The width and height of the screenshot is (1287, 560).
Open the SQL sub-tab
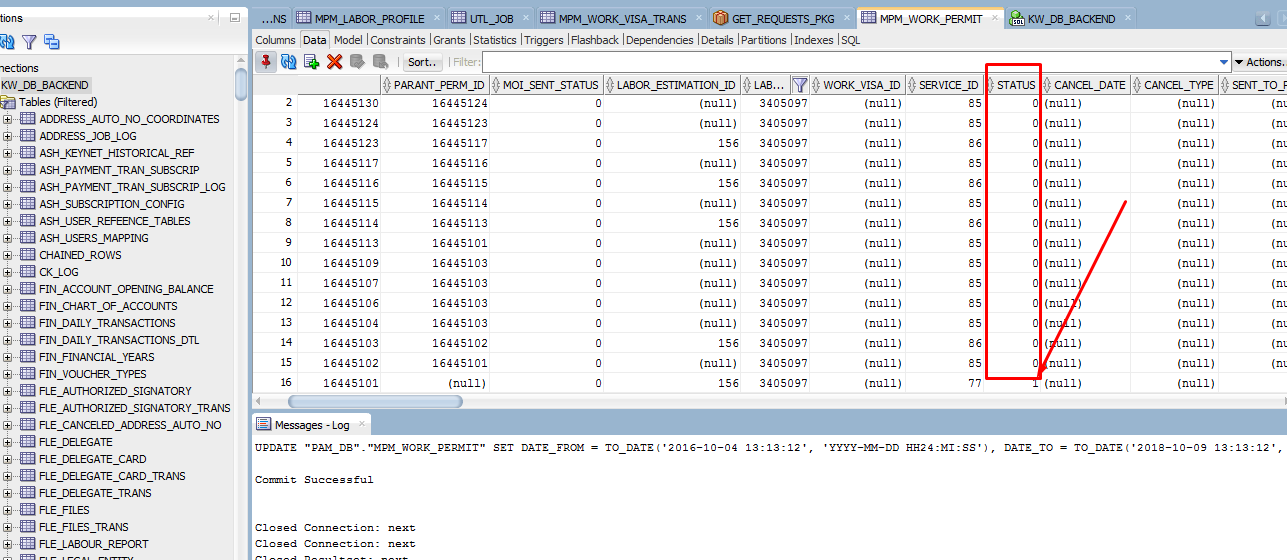coord(850,40)
